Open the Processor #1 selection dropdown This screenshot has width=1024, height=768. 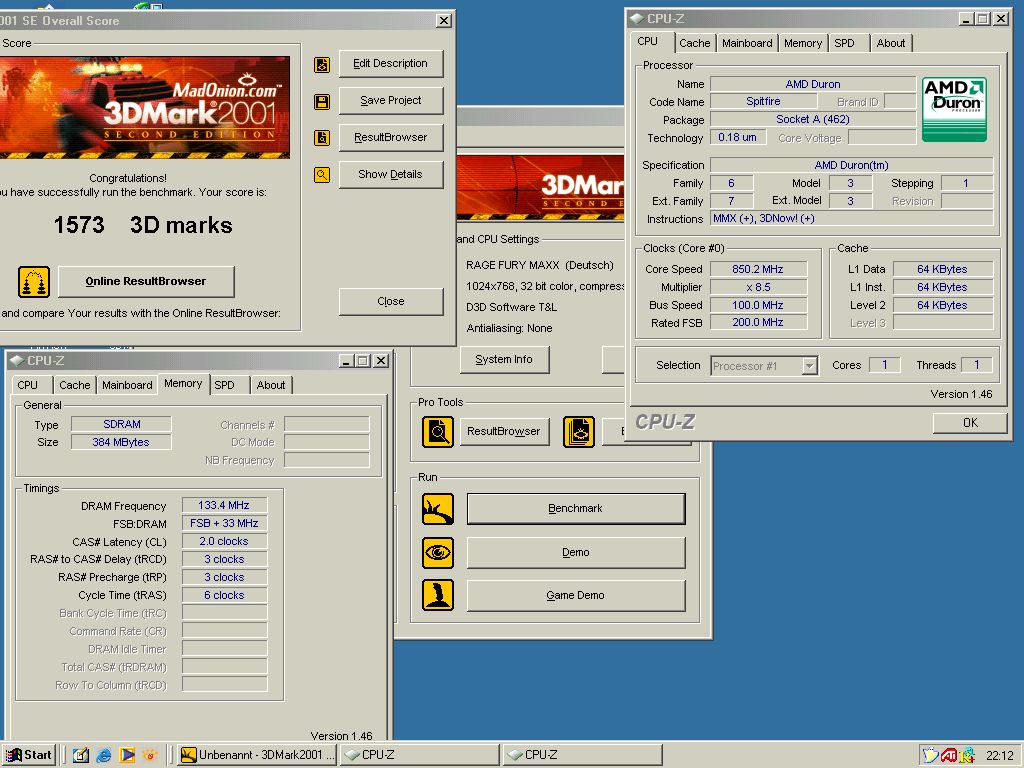(809, 366)
